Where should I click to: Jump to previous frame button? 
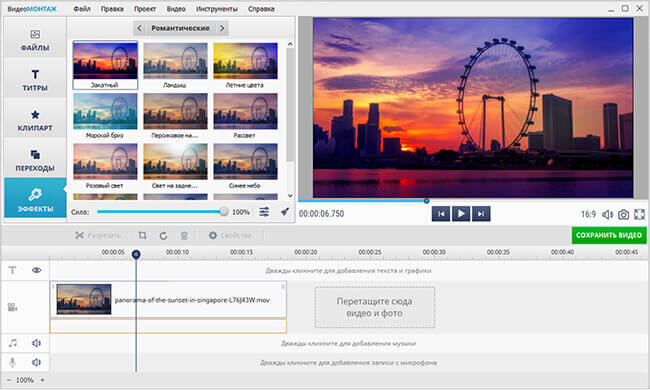click(441, 214)
